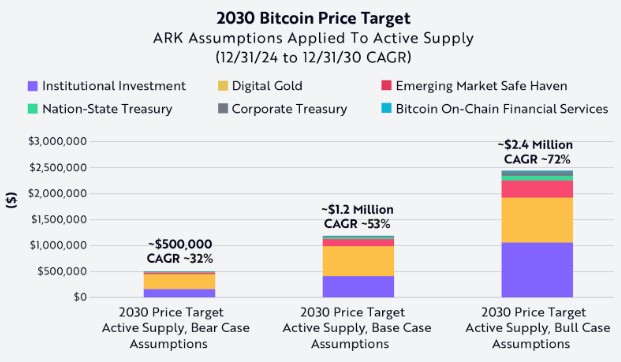Click the purple segment of the Bear Case bar
621x362 pixels.
tap(179, 293)
